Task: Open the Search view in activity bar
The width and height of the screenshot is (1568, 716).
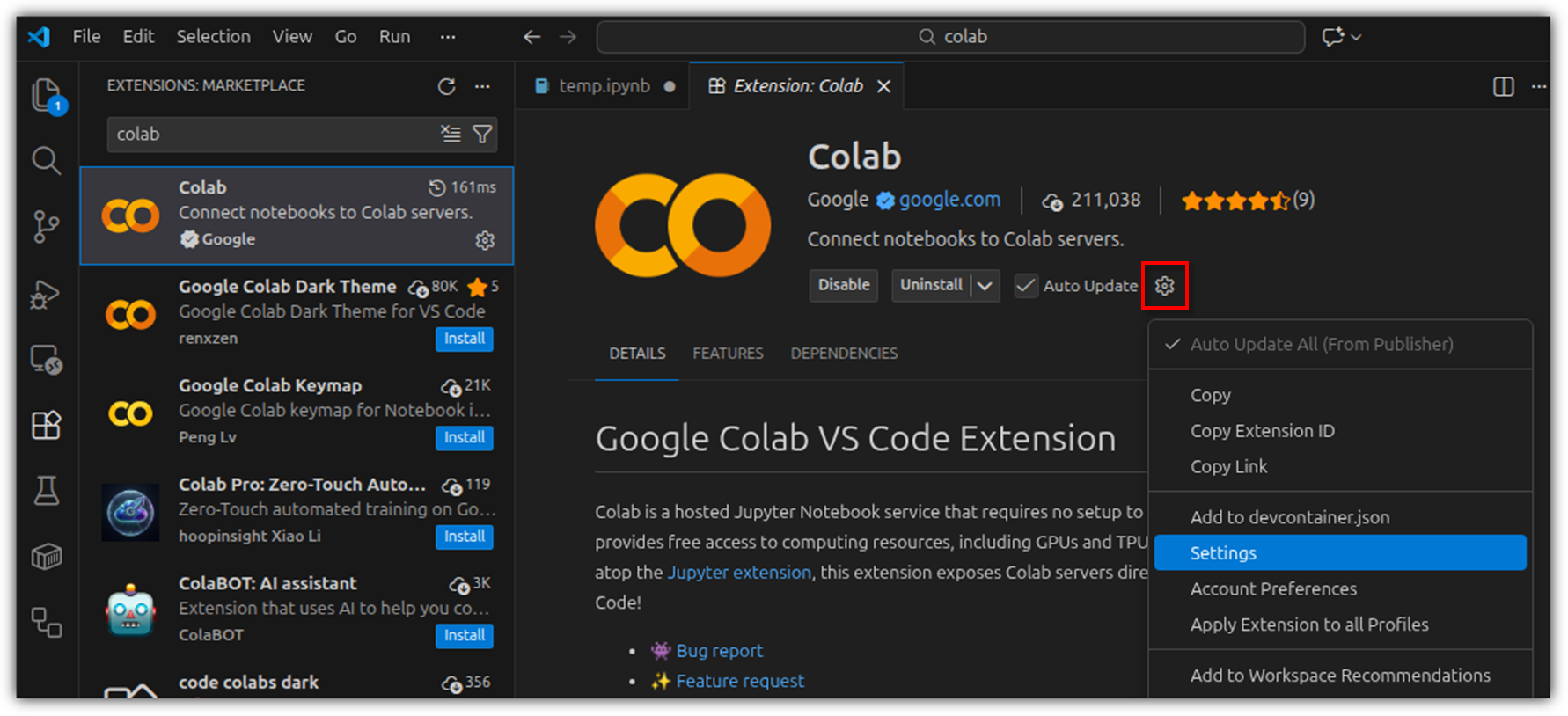Action: (x=47, y=161)
